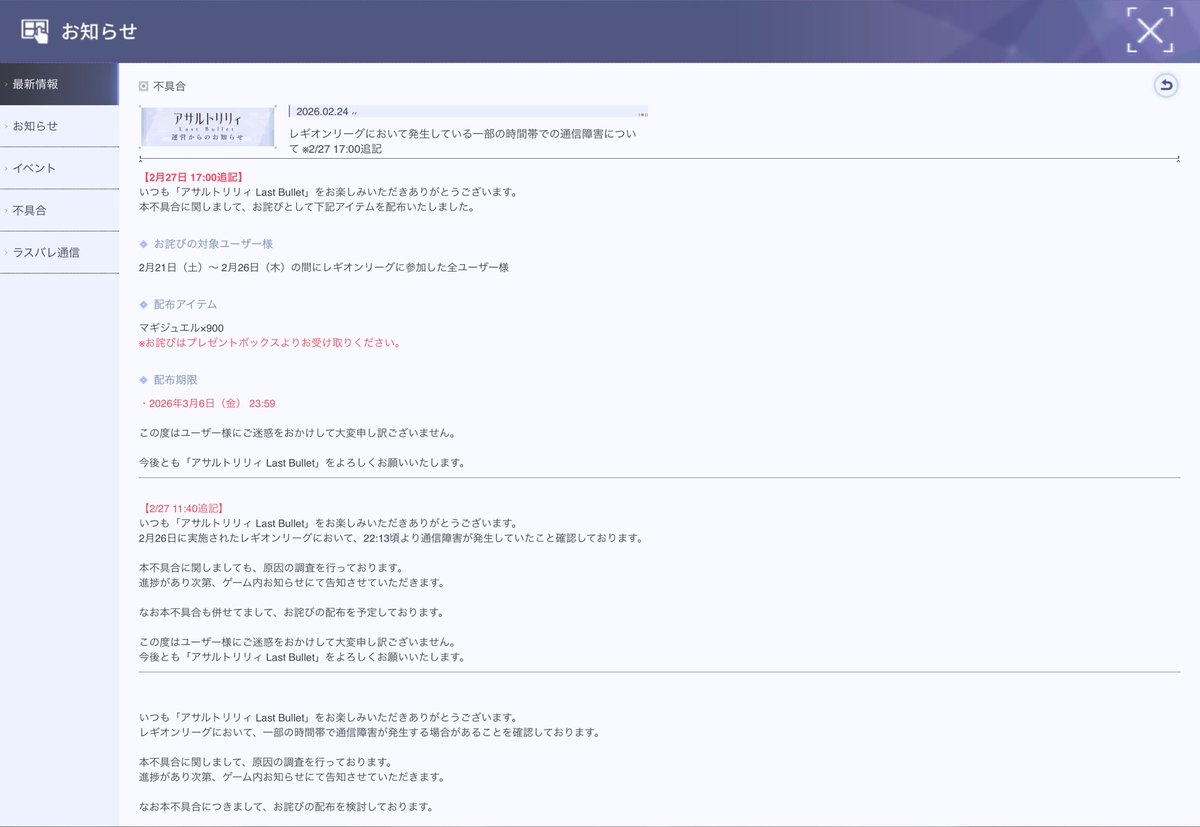This screenshot has width=1200, height=827.
Task: Click the red プレゼントボックス note
Action: point(270,343)
